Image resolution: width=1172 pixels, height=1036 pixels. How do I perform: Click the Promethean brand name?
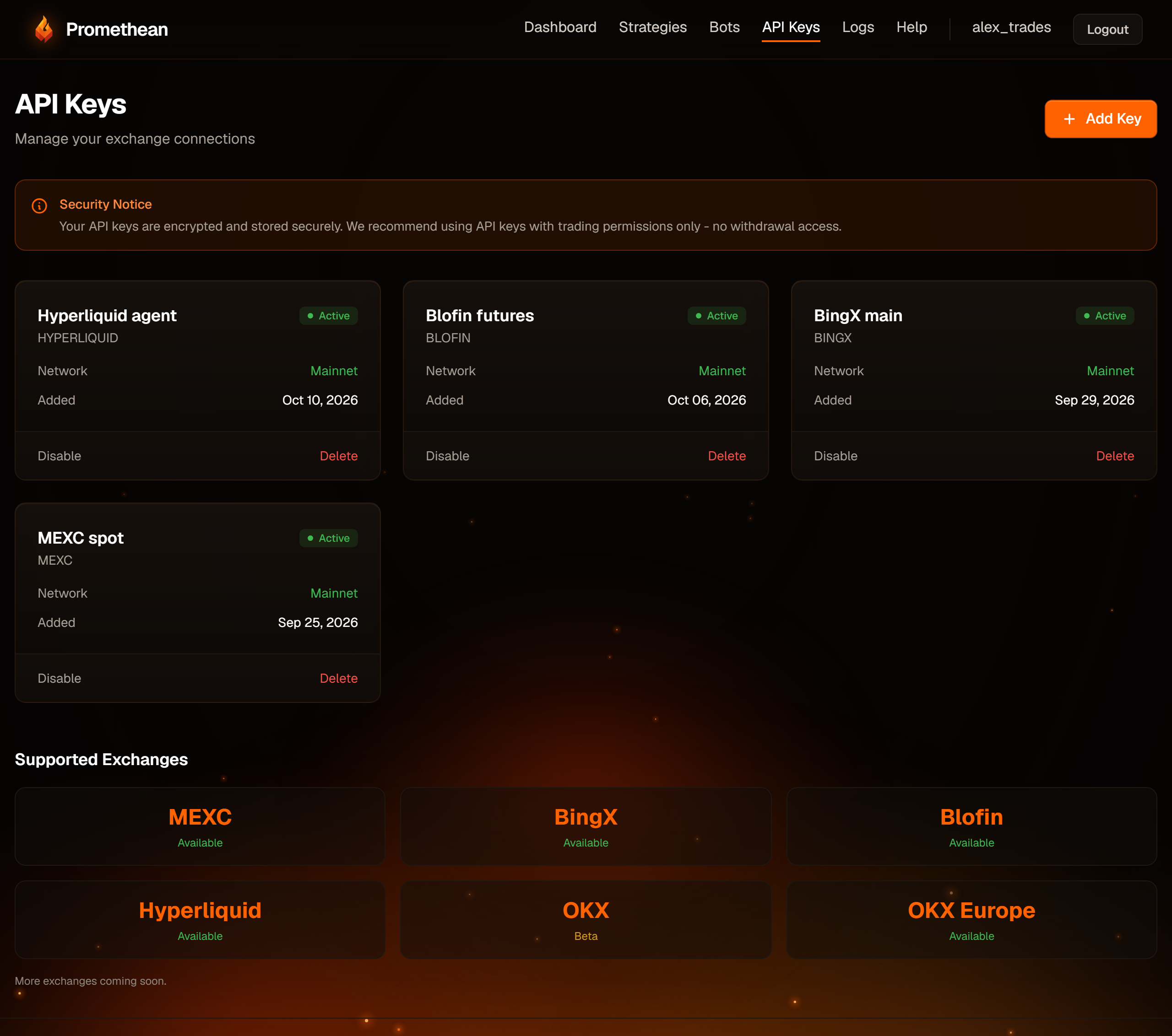pyautogui.click(x=117, y=29)
